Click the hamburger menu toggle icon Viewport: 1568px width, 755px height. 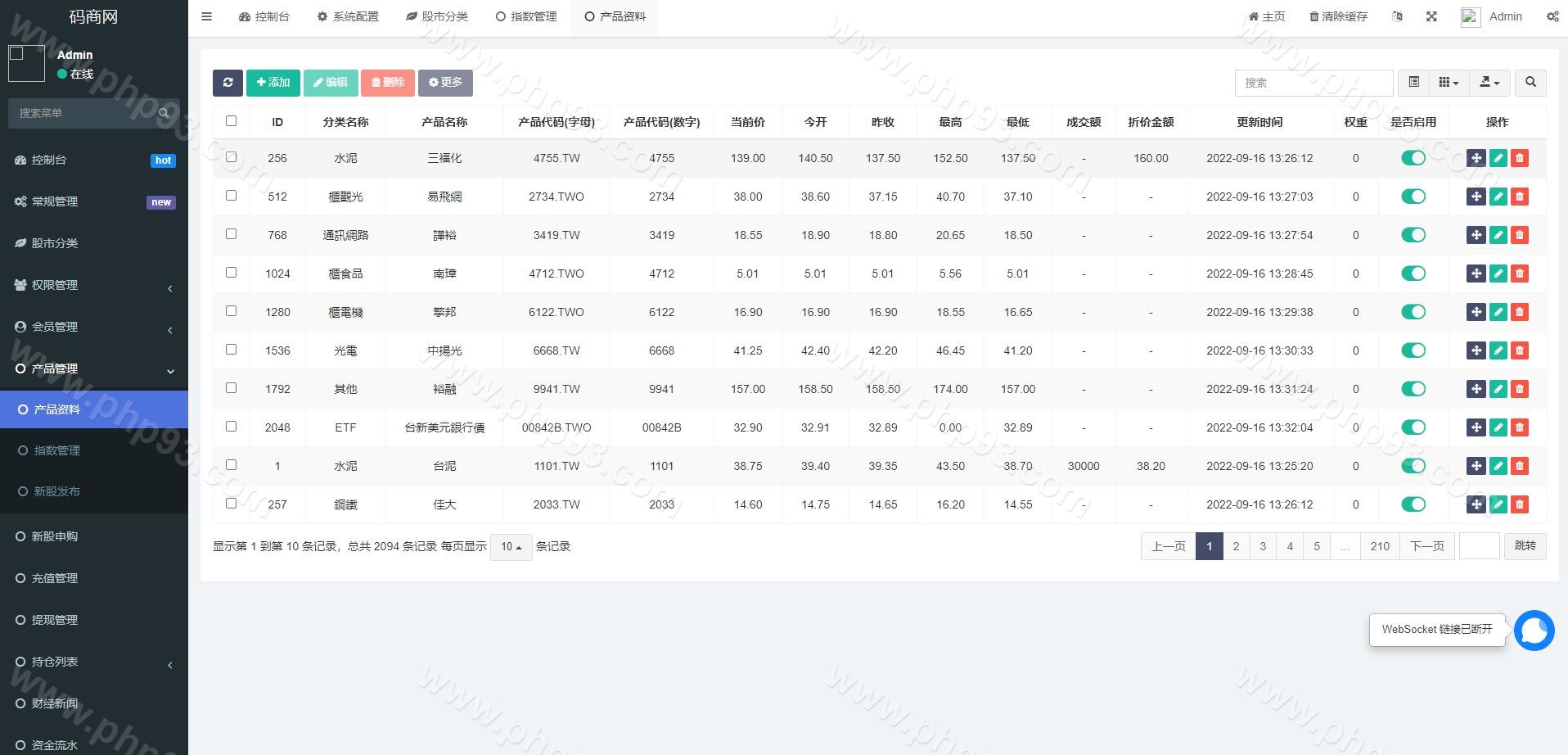206,16
